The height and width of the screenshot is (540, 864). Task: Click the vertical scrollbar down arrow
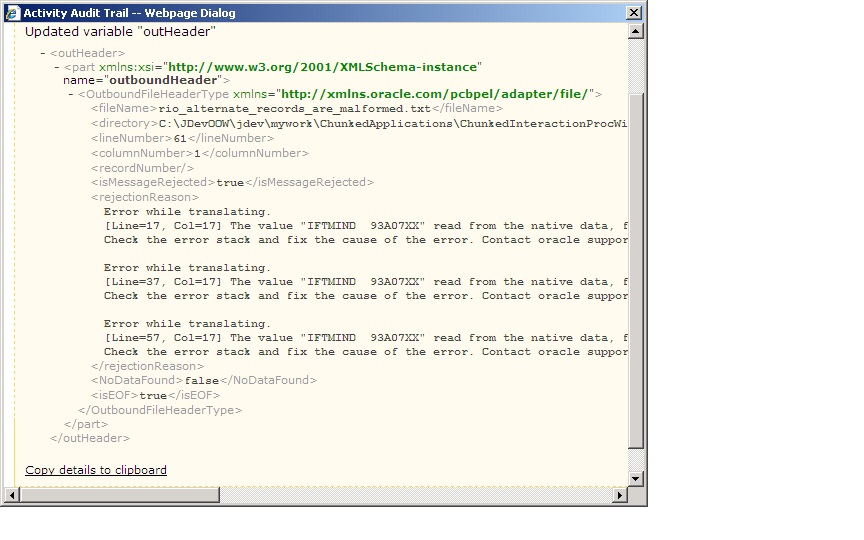pyautogui.click(x=635, y=478)
